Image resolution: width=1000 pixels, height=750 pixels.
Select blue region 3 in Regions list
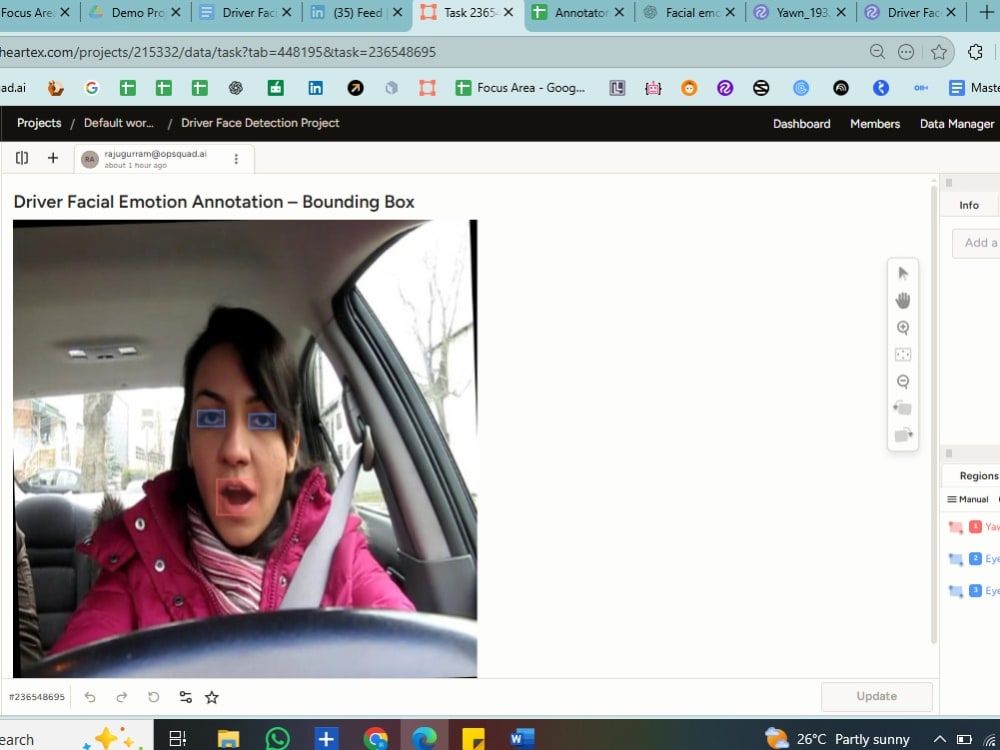[974, 591]
